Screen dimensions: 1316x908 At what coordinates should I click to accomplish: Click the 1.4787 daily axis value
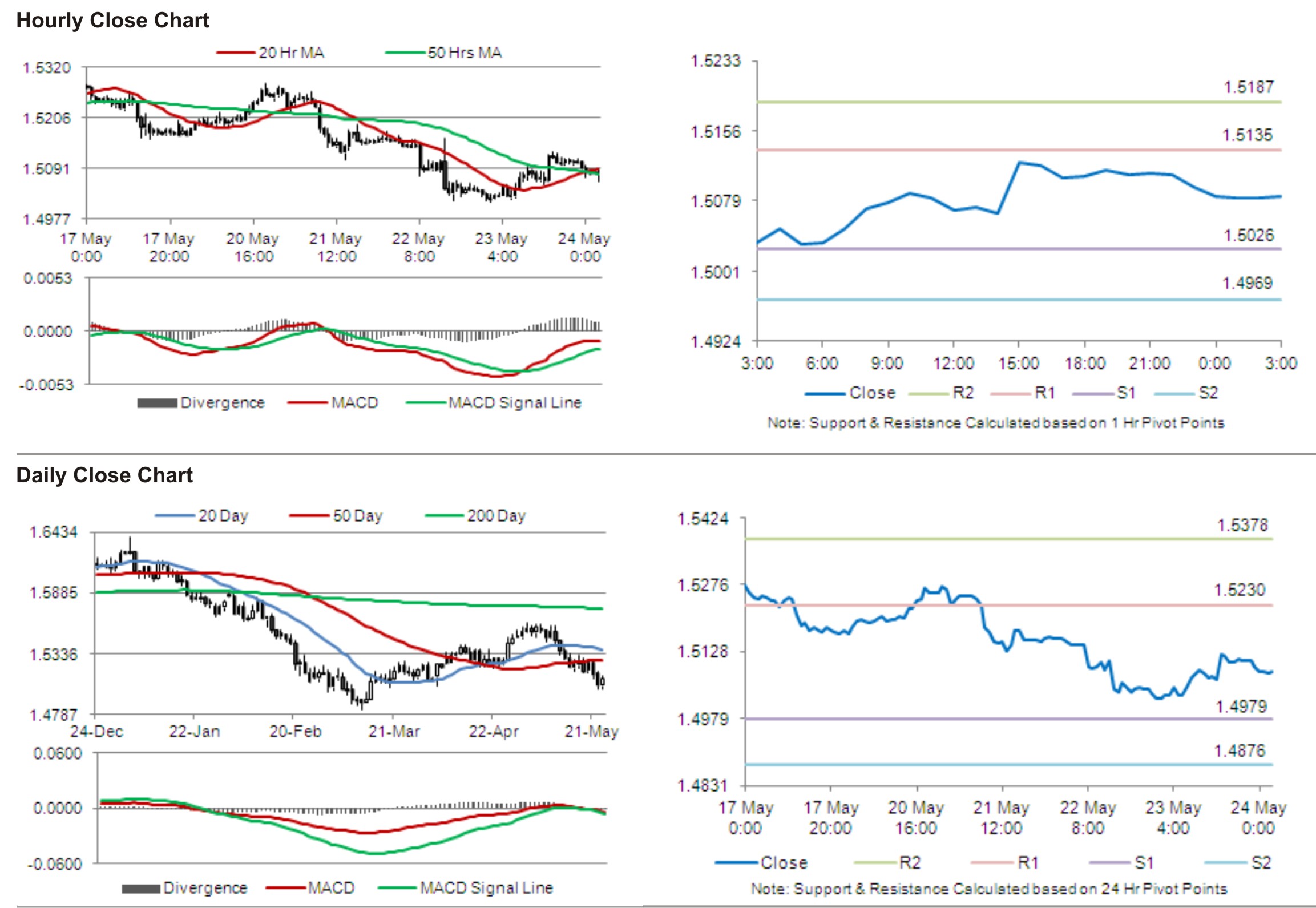(54, 715)
